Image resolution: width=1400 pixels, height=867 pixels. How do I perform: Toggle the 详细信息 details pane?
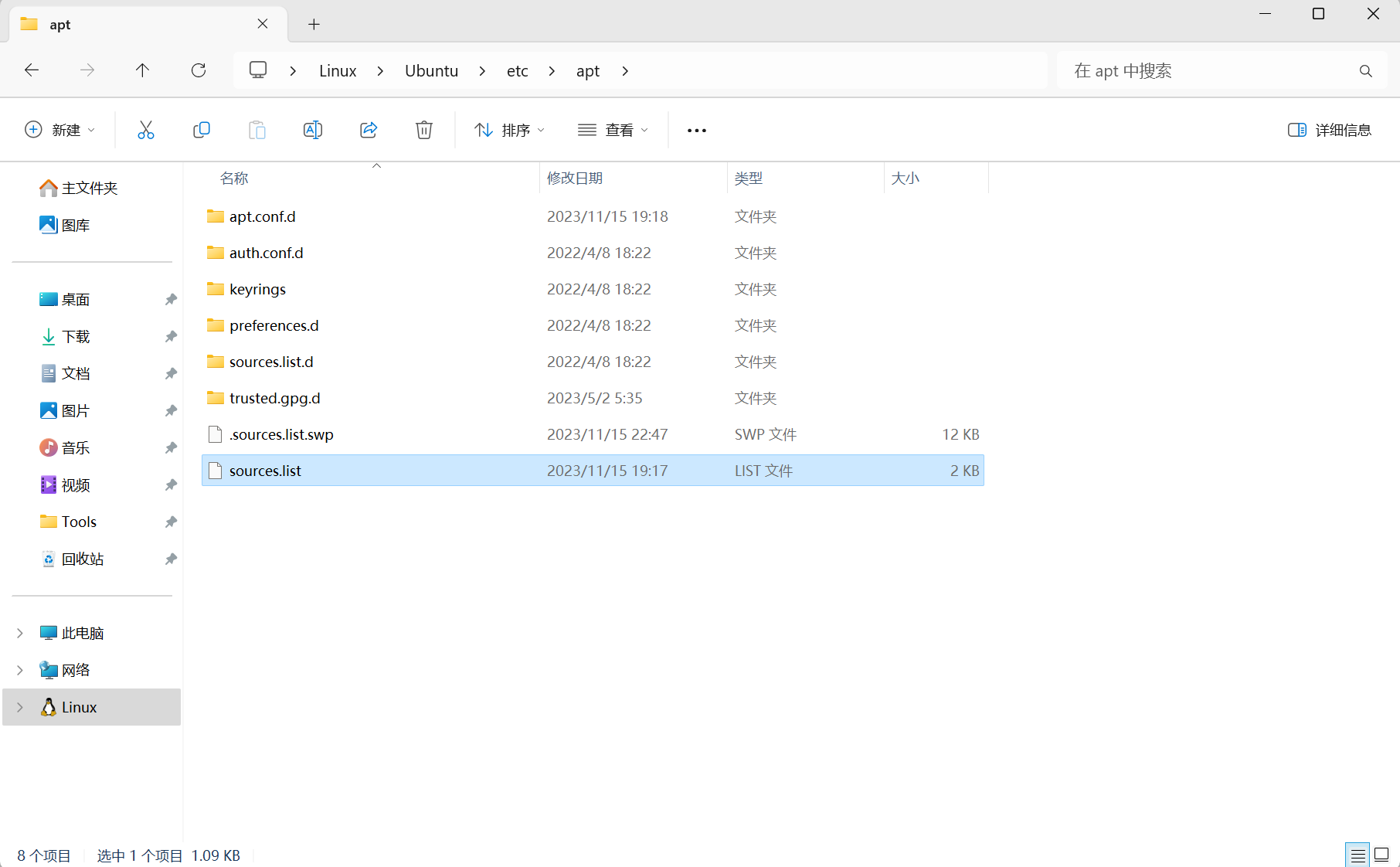click(1328, 130)
